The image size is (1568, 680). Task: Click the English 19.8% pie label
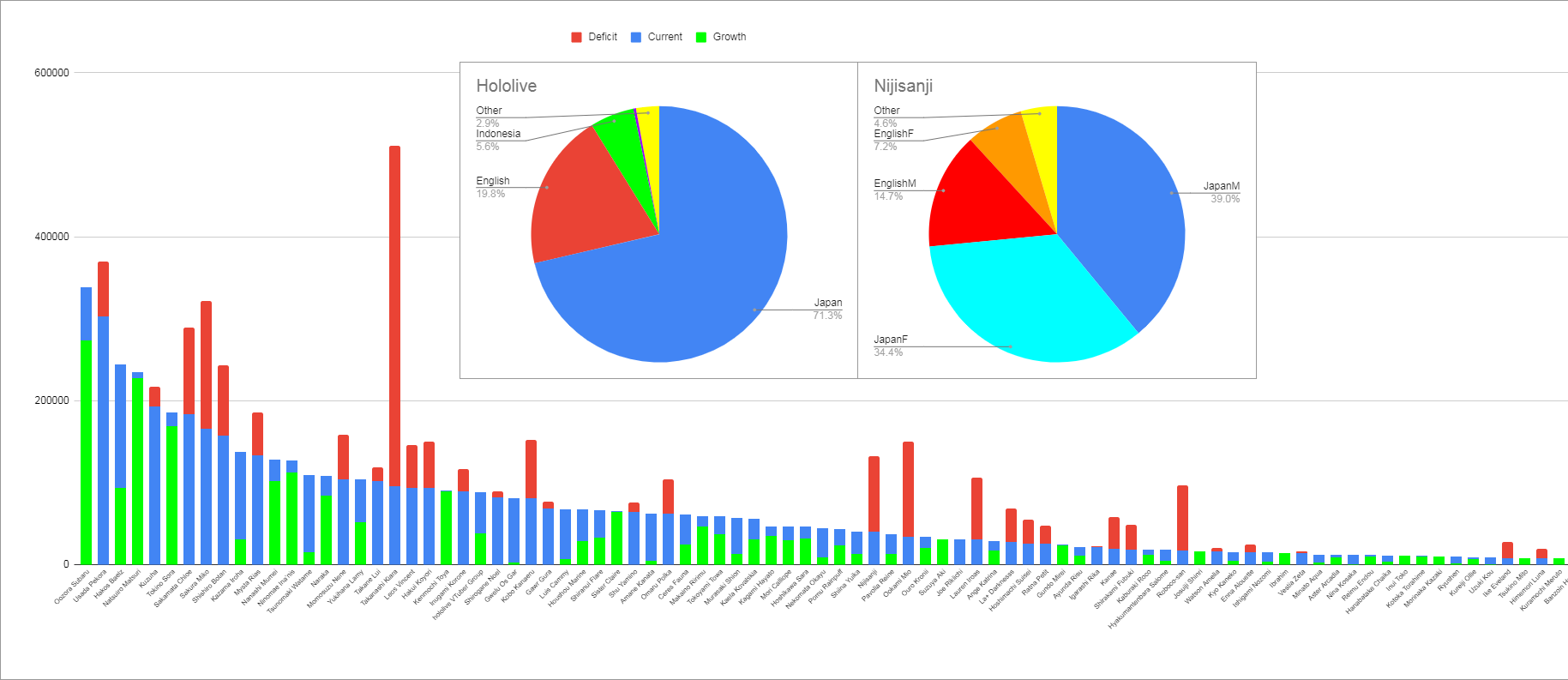[493, 187]
